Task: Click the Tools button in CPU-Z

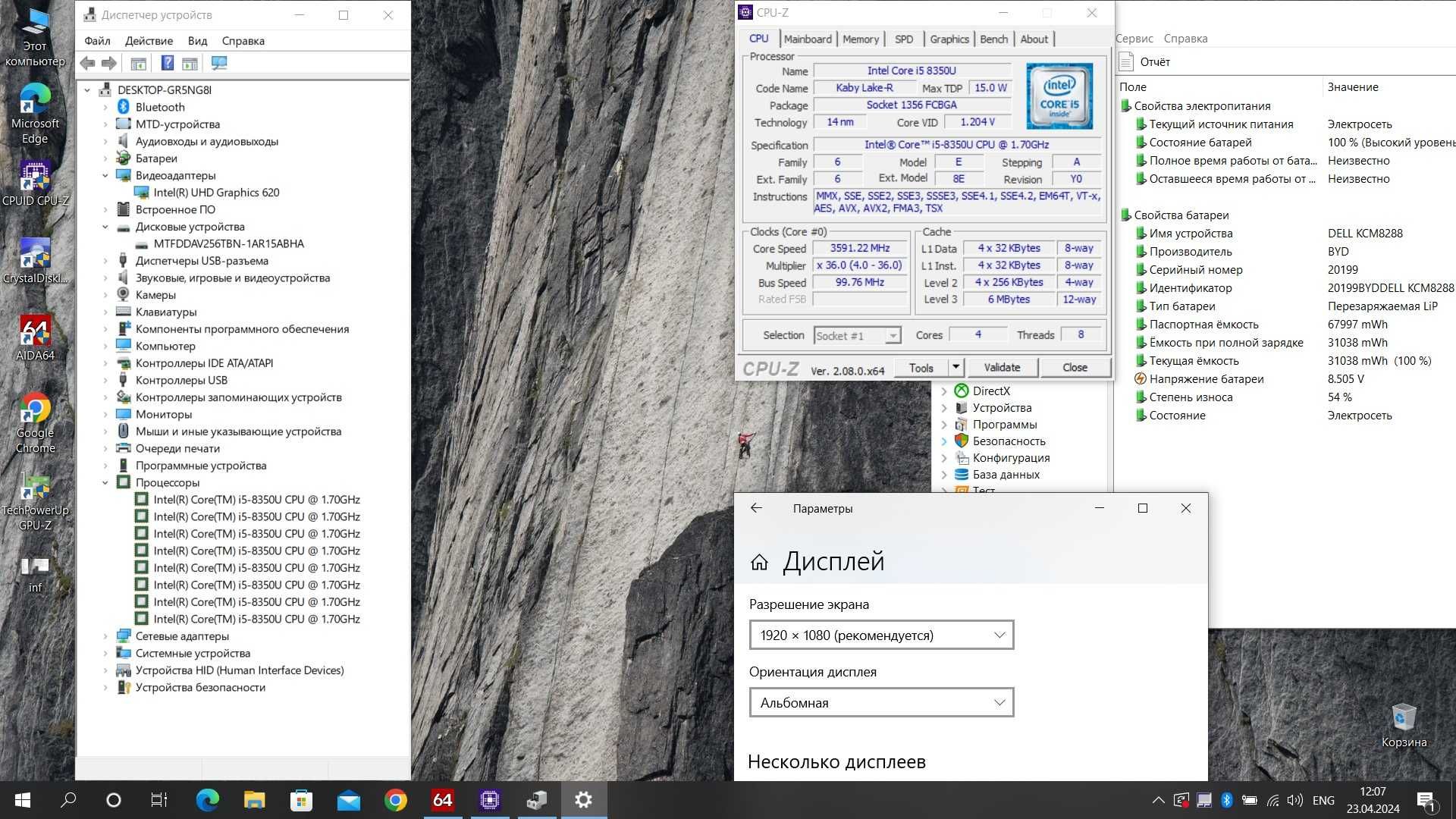Action: tap(921, 368)
